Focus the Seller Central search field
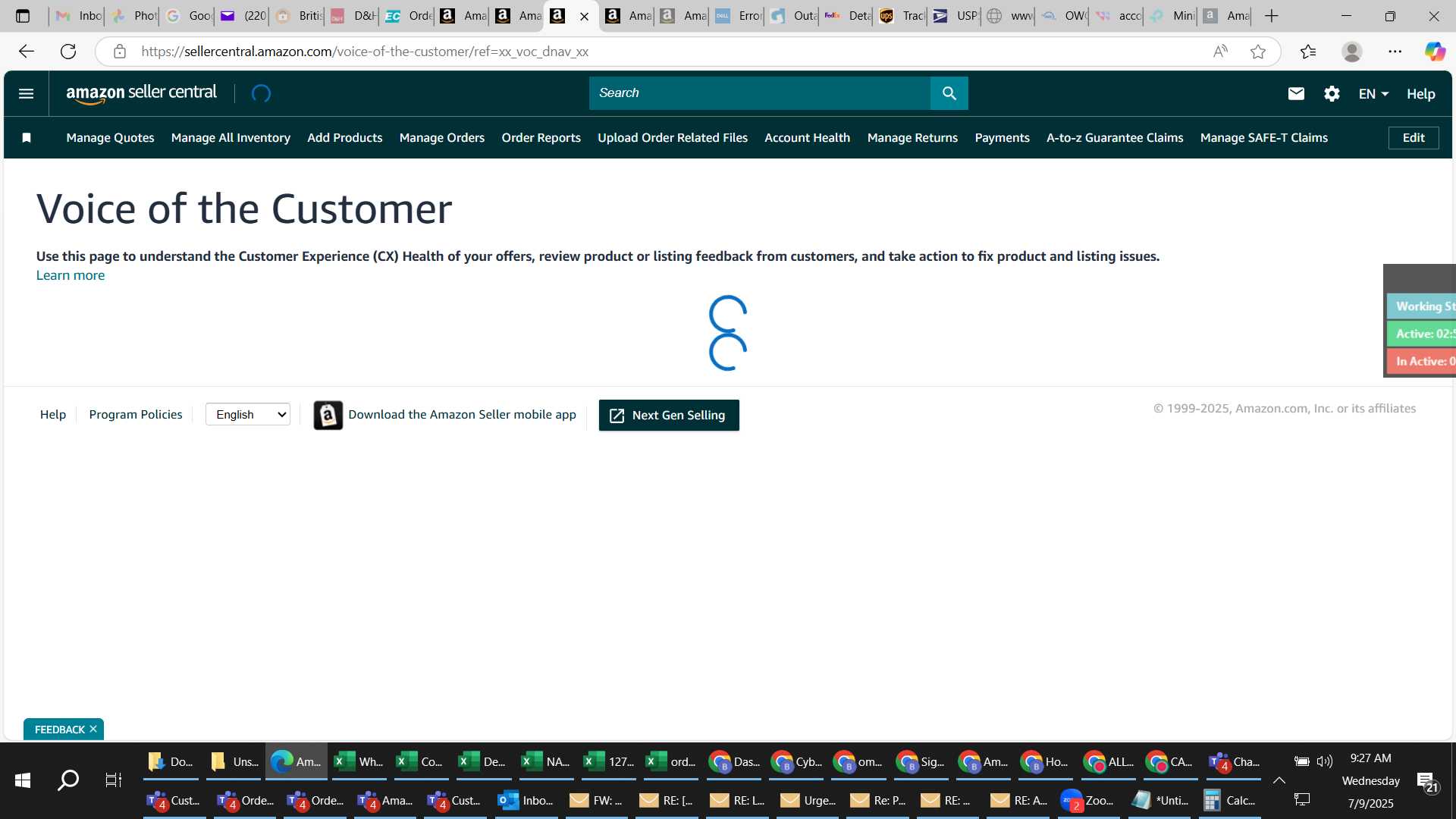 759,93
